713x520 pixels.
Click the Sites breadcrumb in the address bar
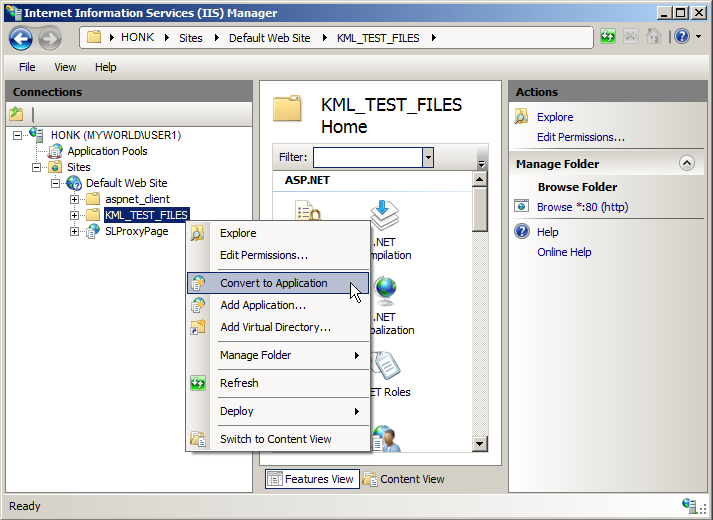(x=191, y=38)
